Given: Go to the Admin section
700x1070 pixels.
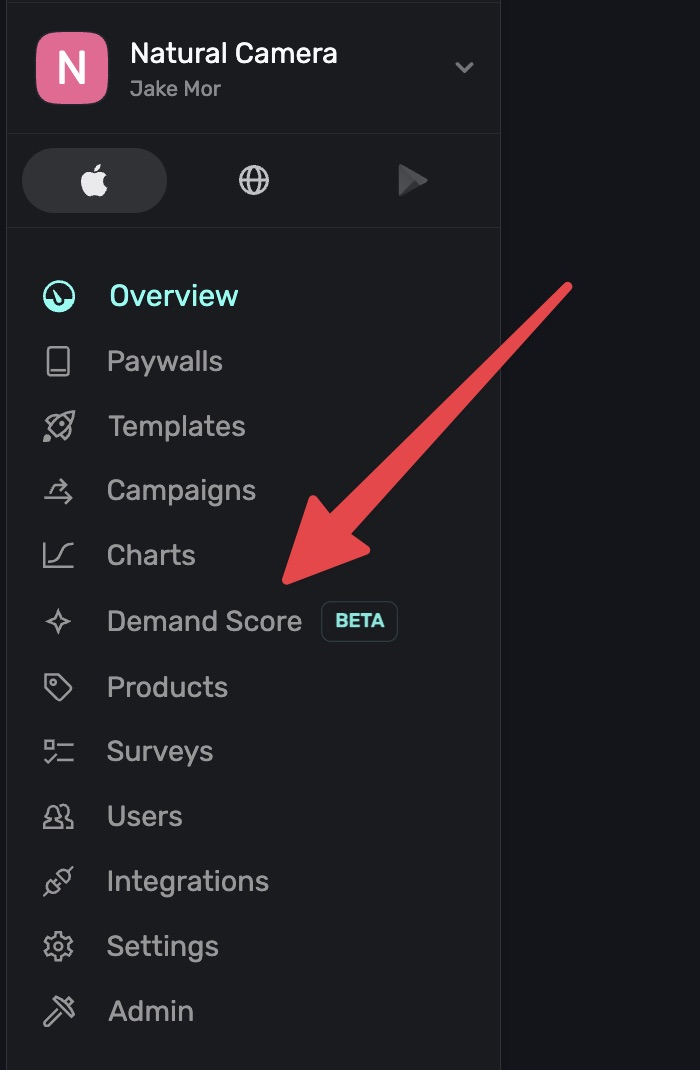Looking at the screenshot, I should point(151,1011).
